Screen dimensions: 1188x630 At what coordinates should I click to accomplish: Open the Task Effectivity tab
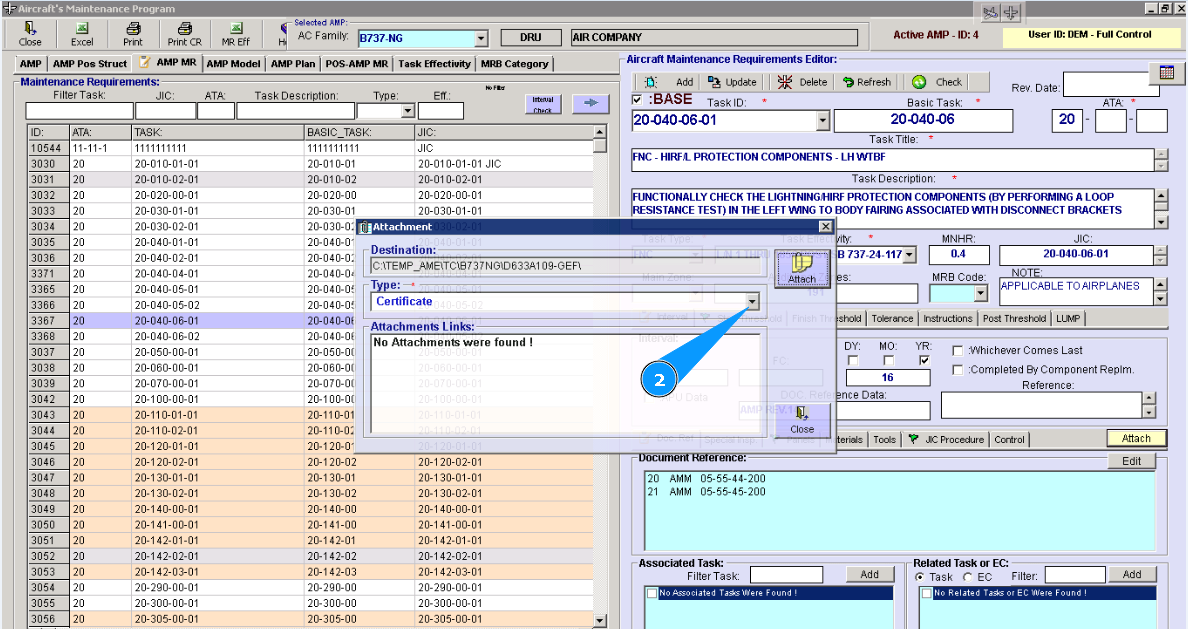pyautogui.click(x=434, y=64)
